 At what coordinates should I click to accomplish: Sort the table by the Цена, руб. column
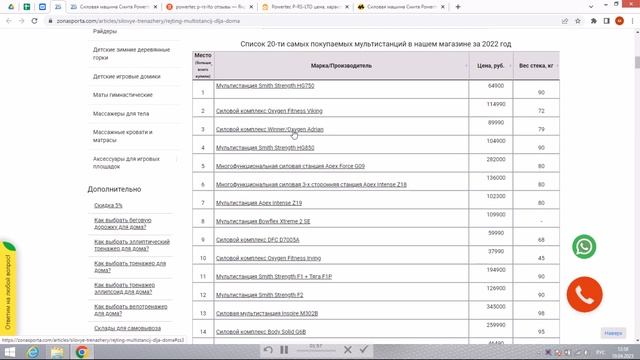tap(491, 65)
